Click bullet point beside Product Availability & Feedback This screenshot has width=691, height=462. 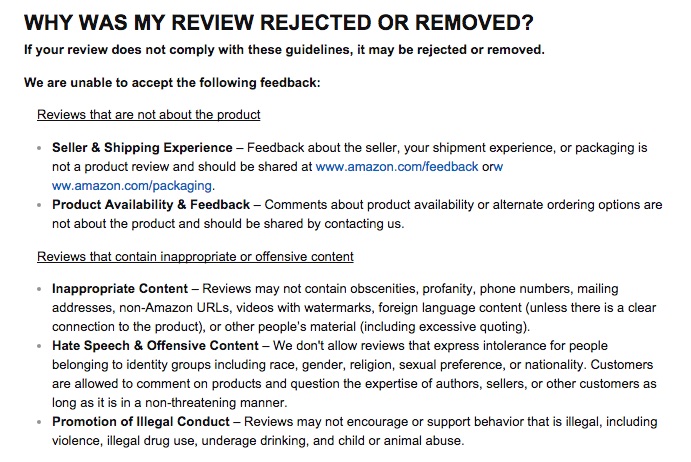pyautogui.click(x=40, y=205)
